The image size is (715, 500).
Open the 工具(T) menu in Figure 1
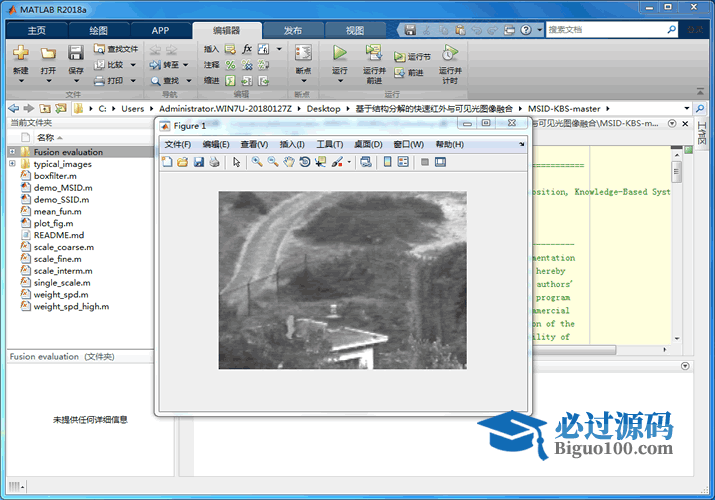[329, 145]
